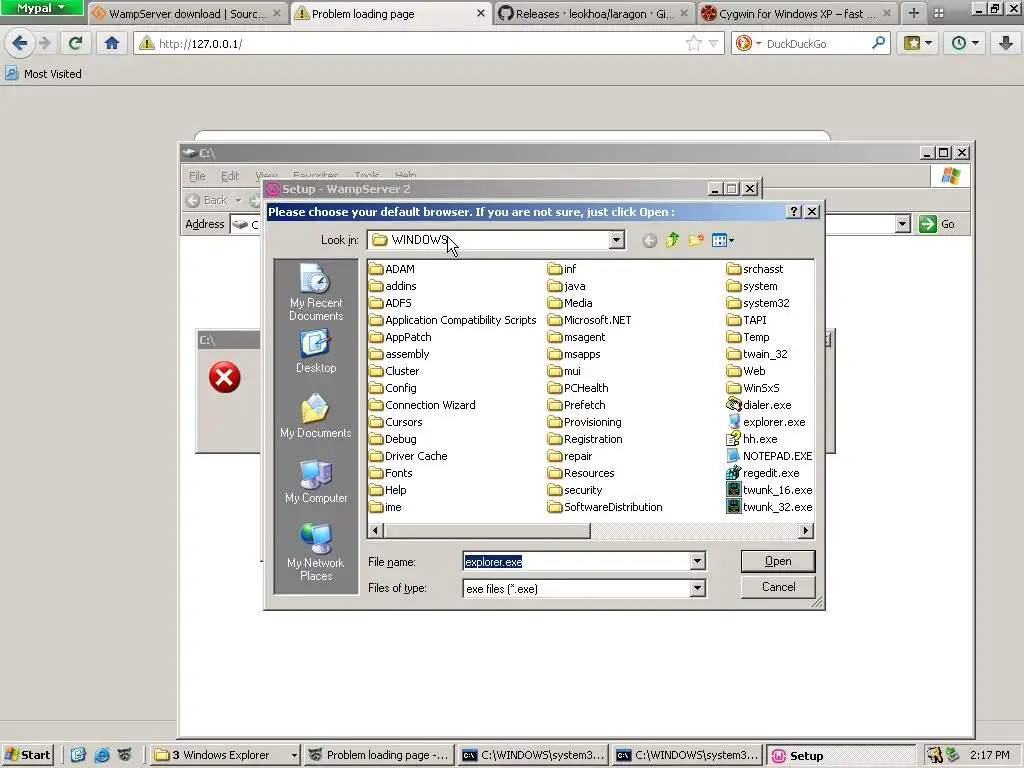
Task: Open My Network Places shortcut
Action: point(316,552)
